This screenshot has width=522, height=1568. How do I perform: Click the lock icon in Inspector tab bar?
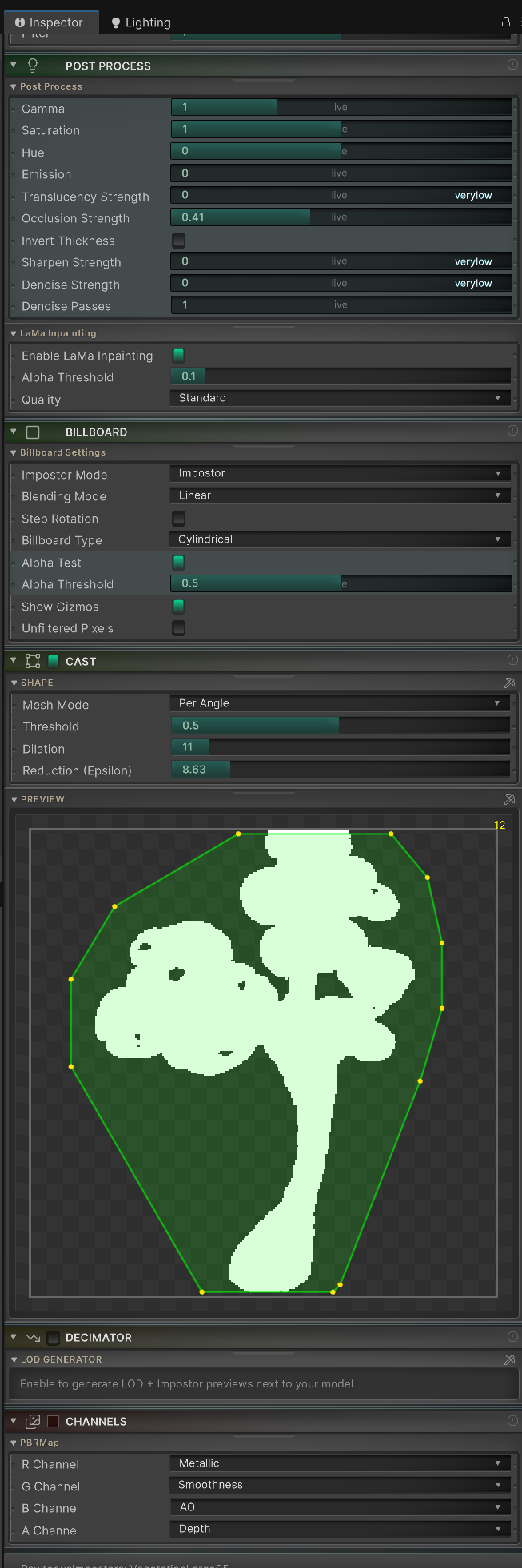[x=505, y=22]
